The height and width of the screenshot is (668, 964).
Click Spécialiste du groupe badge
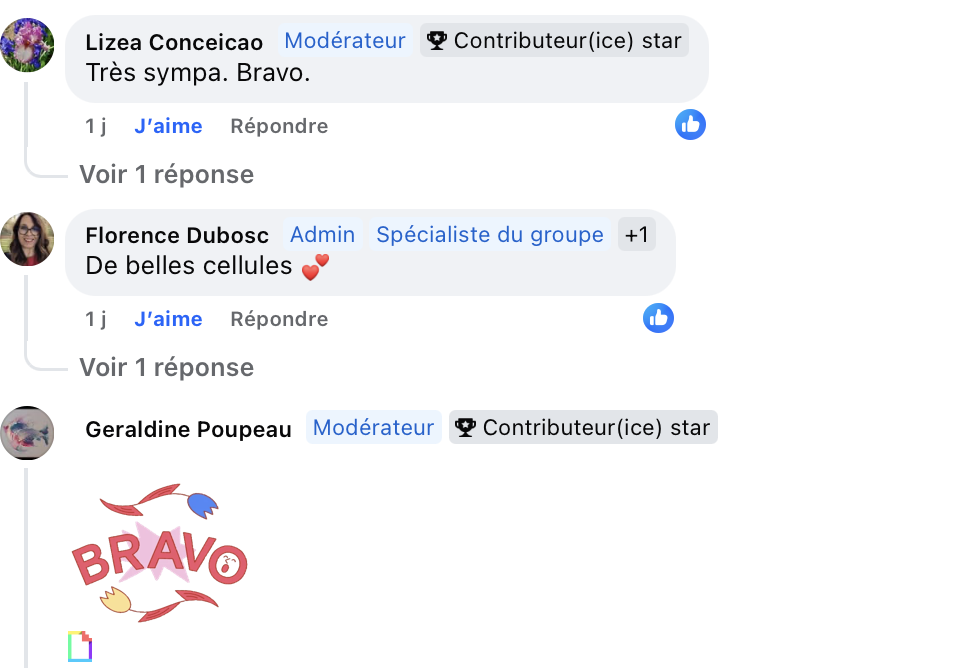[490, 234]
